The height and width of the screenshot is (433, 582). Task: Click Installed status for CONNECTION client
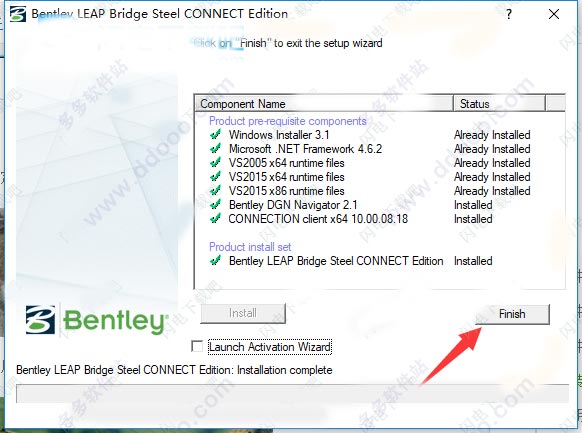[x=473, y=219]
